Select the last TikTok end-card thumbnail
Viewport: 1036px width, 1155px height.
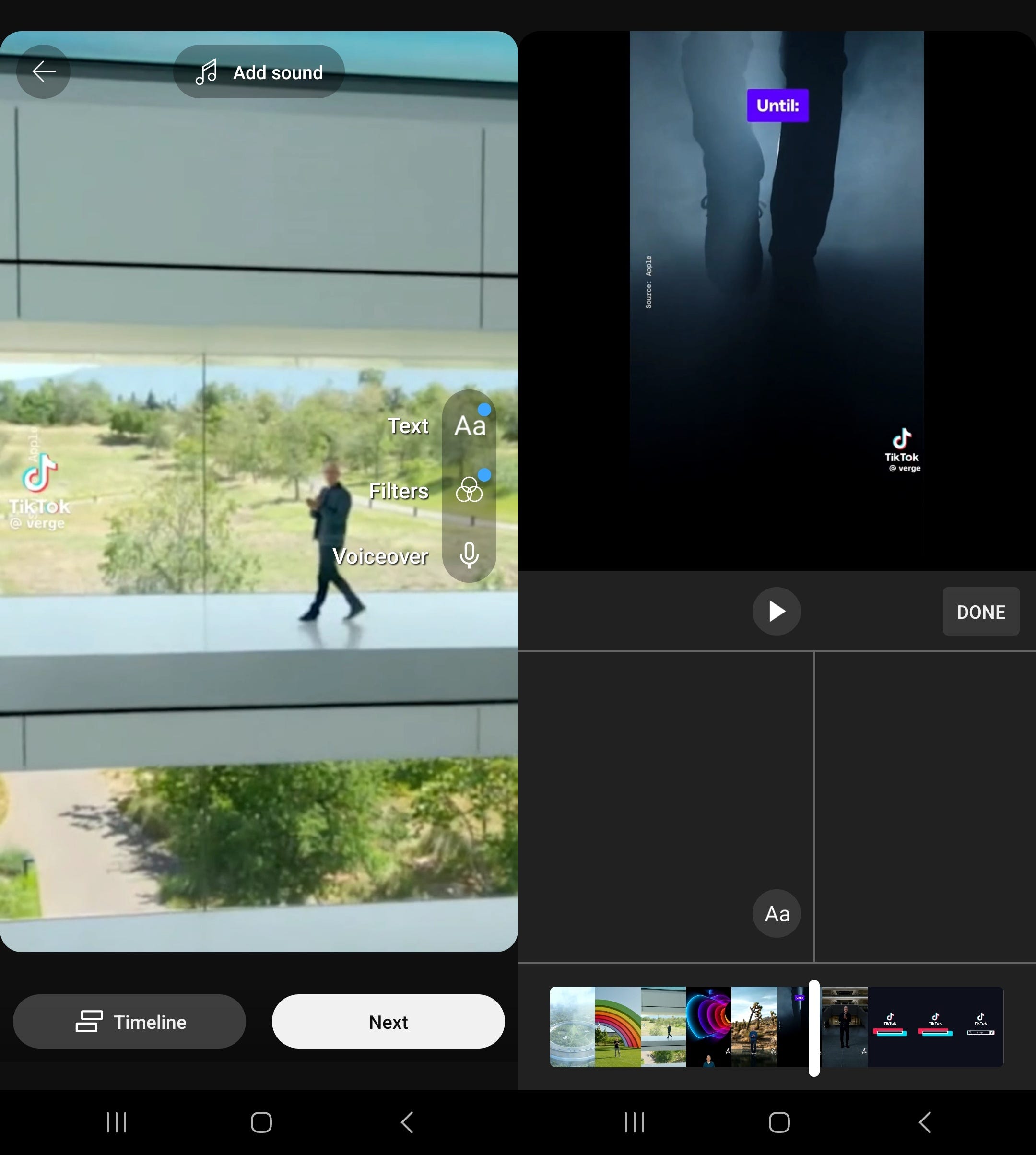coord(980,1026)
